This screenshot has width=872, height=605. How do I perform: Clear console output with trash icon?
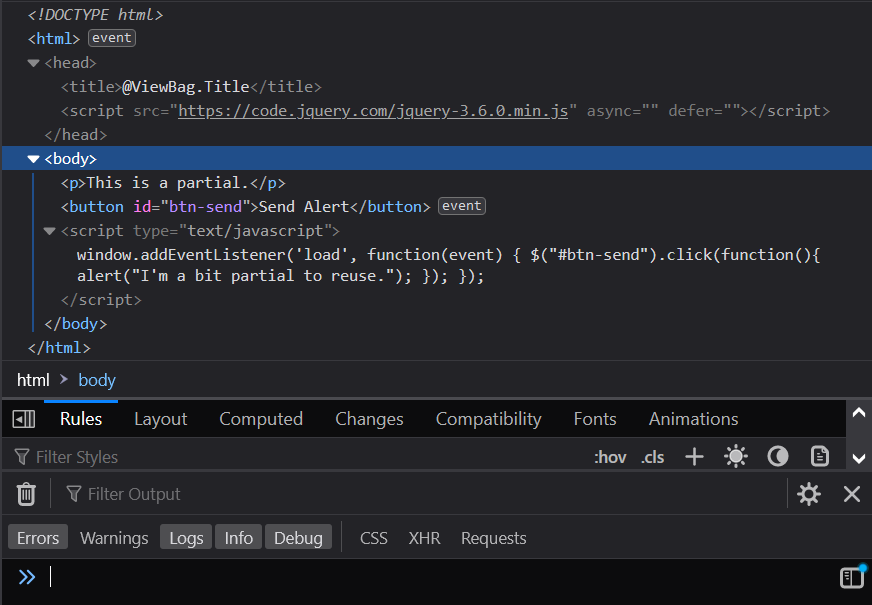26,494
